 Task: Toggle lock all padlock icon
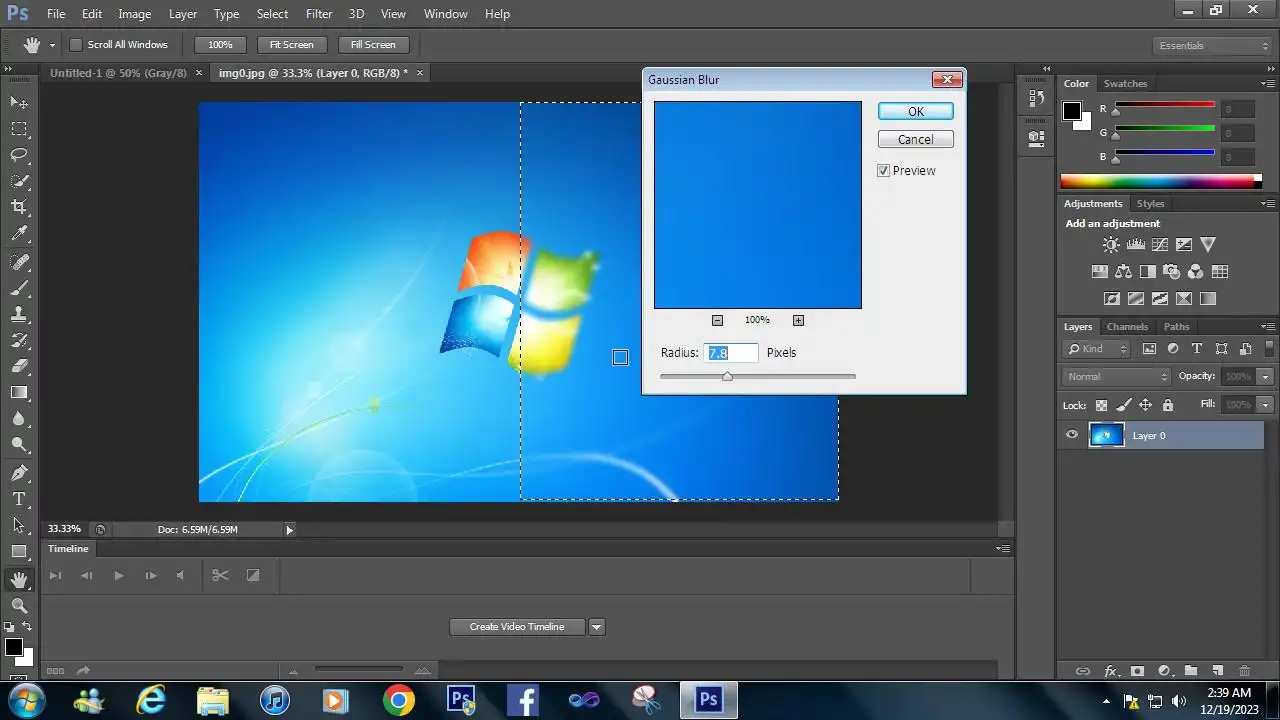tap(1168, 405)
